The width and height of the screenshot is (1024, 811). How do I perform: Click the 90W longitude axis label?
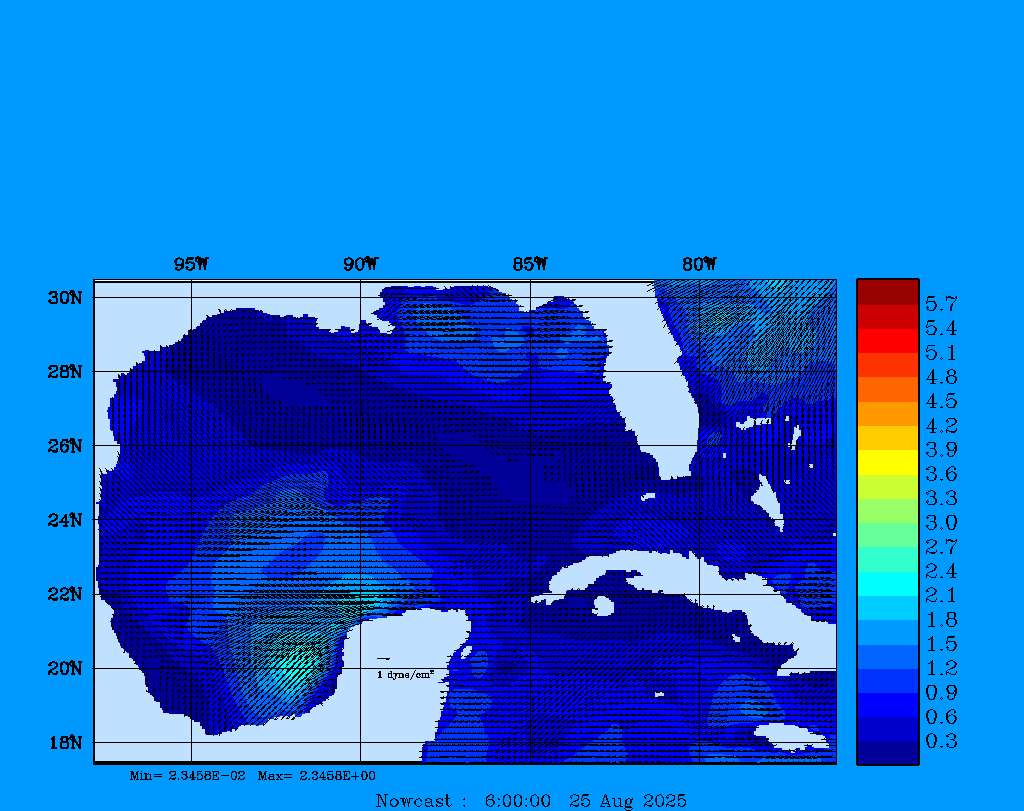click(x=360, y=265)
